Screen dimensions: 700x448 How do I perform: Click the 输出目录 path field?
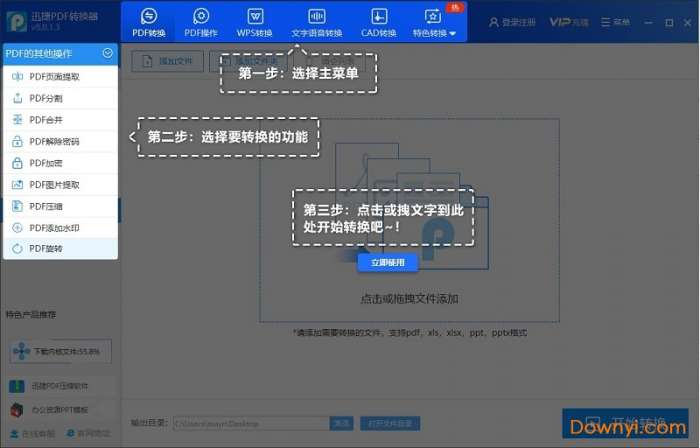(251, 423)
